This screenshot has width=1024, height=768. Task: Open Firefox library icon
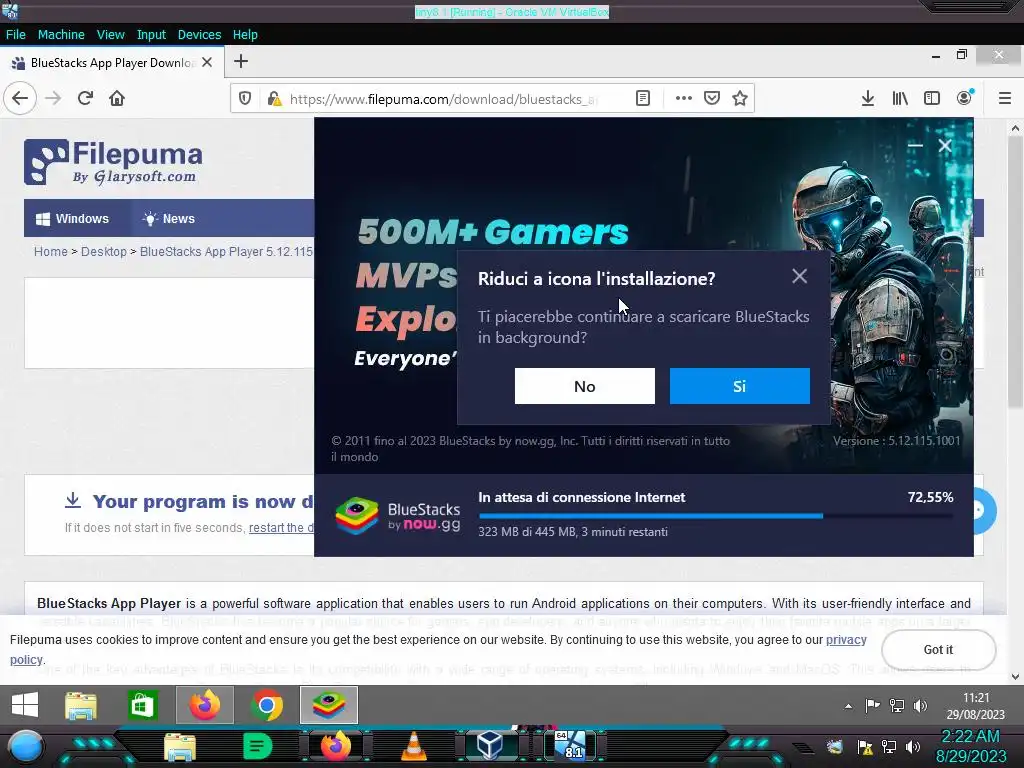pos(900,99)
